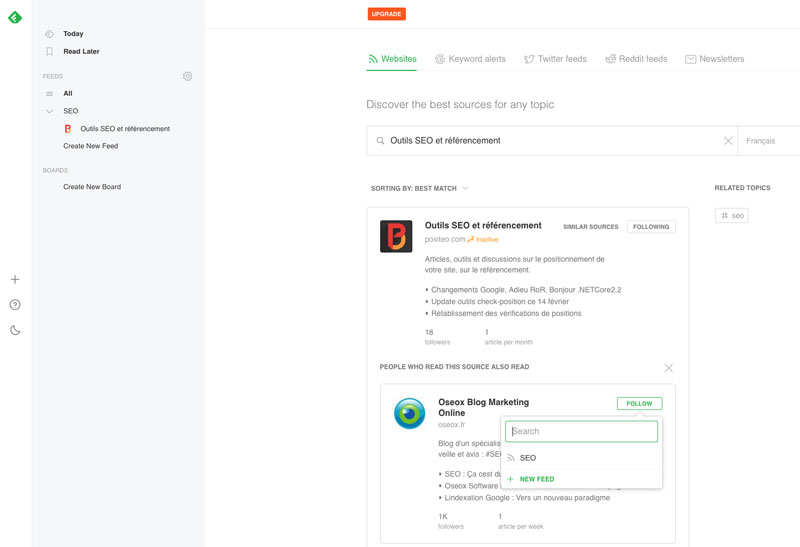Switch to the Websites tab
This screenshot has width=800, height=547.
(392, 59)
